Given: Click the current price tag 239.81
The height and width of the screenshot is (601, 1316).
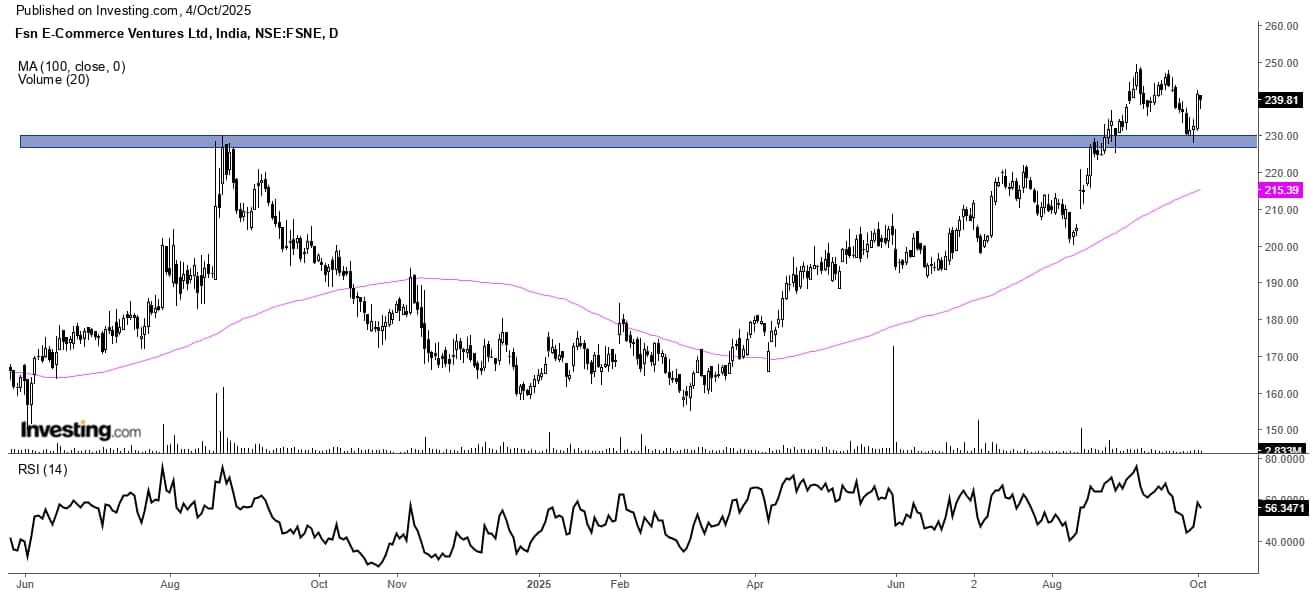Looking at the screenshot, I should click(1283, 100).
